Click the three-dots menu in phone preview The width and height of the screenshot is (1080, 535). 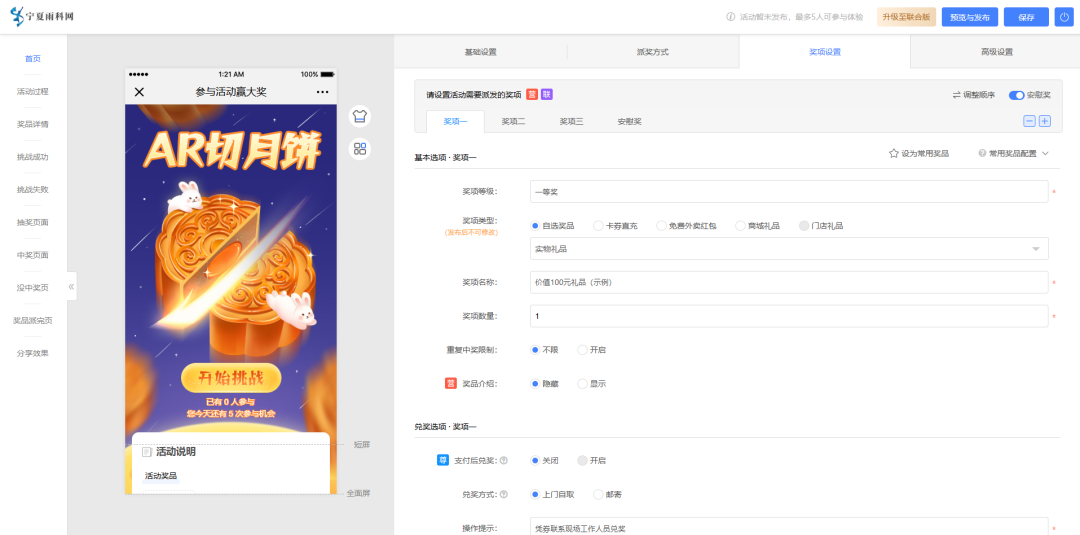pos(322,92)
